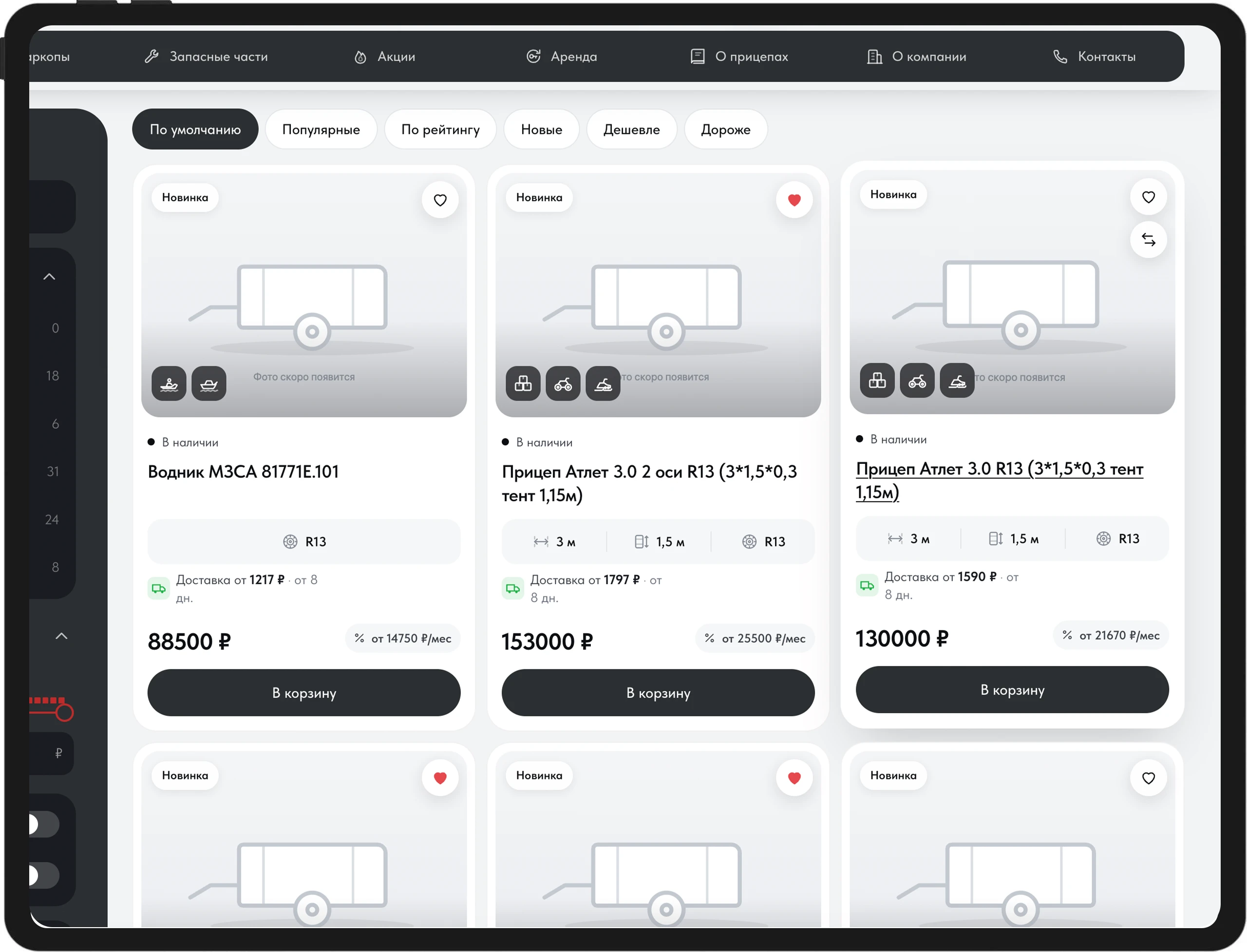The height and width of the screenshot is (952, 1247).
Task: Open О прицепах page
Action: pyautogui.click(x=739, y=57)
